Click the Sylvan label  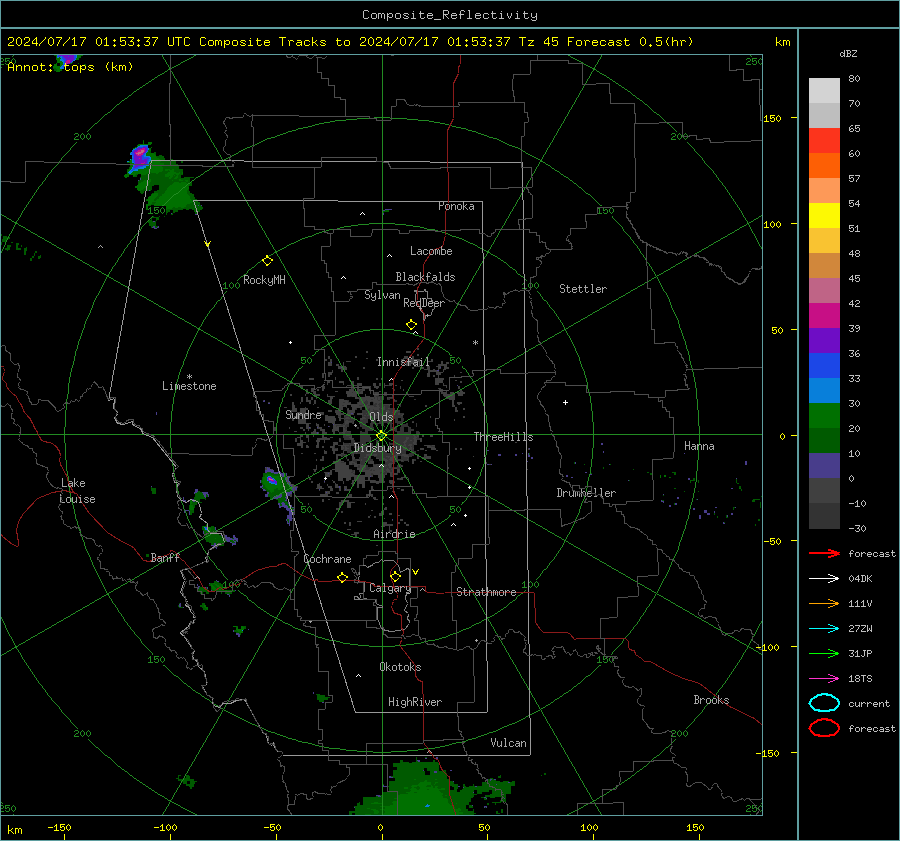382,295
